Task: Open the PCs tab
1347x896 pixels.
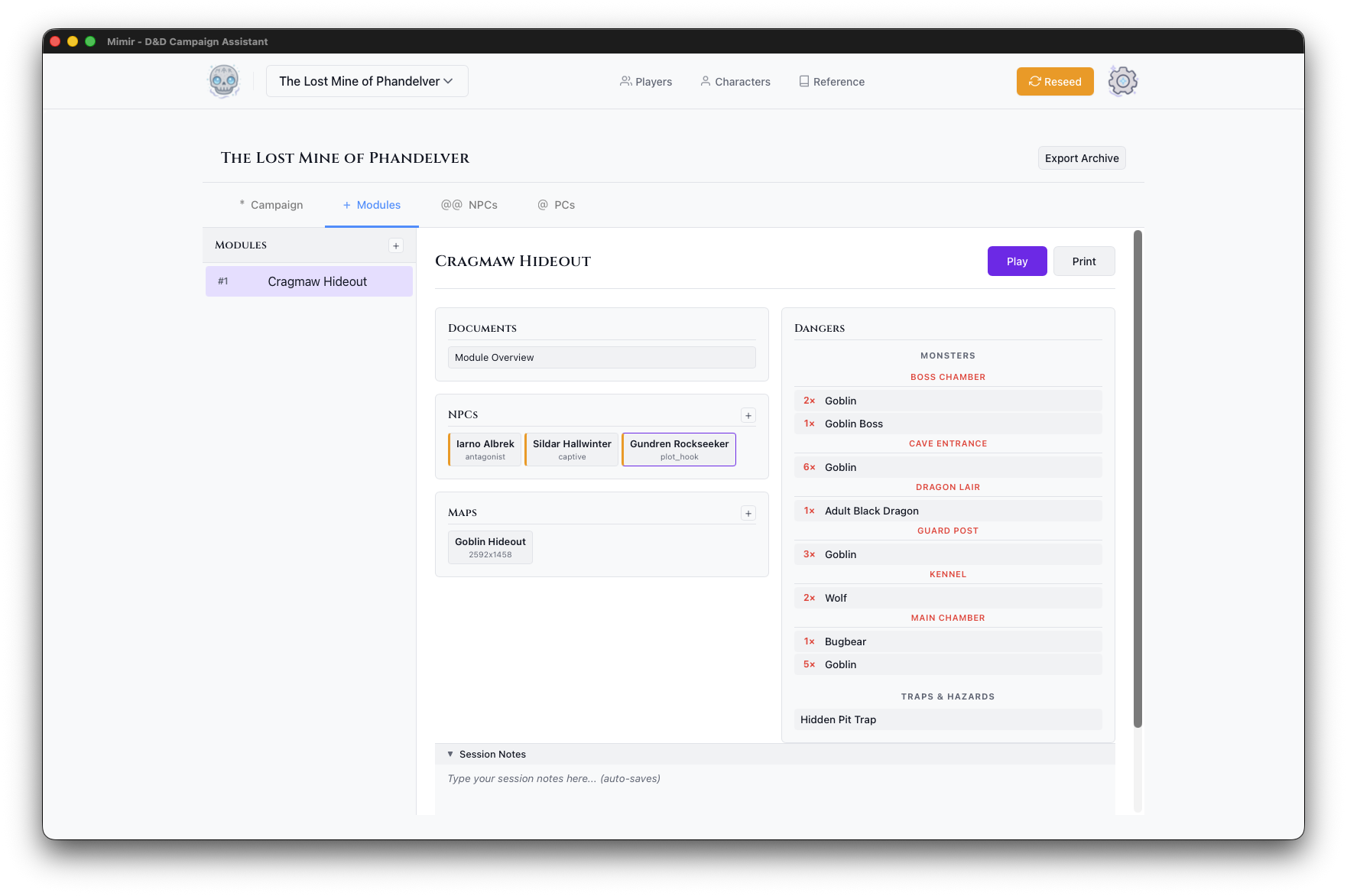Action: point(557,205)
